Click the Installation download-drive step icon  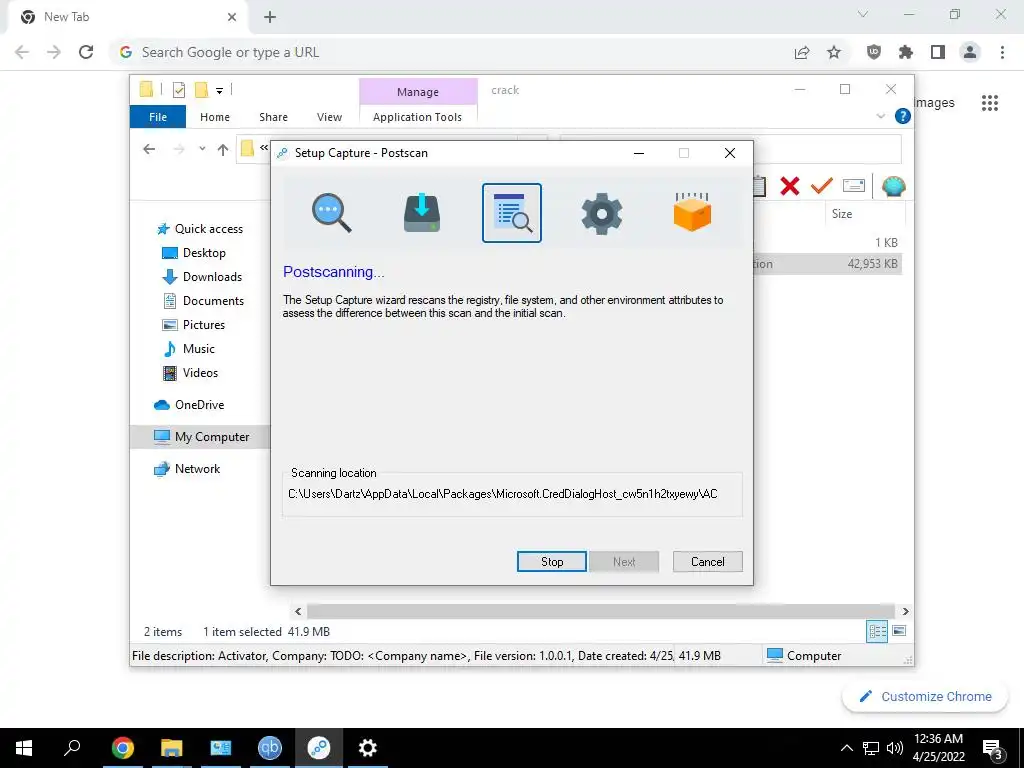(x=422, y=213)
